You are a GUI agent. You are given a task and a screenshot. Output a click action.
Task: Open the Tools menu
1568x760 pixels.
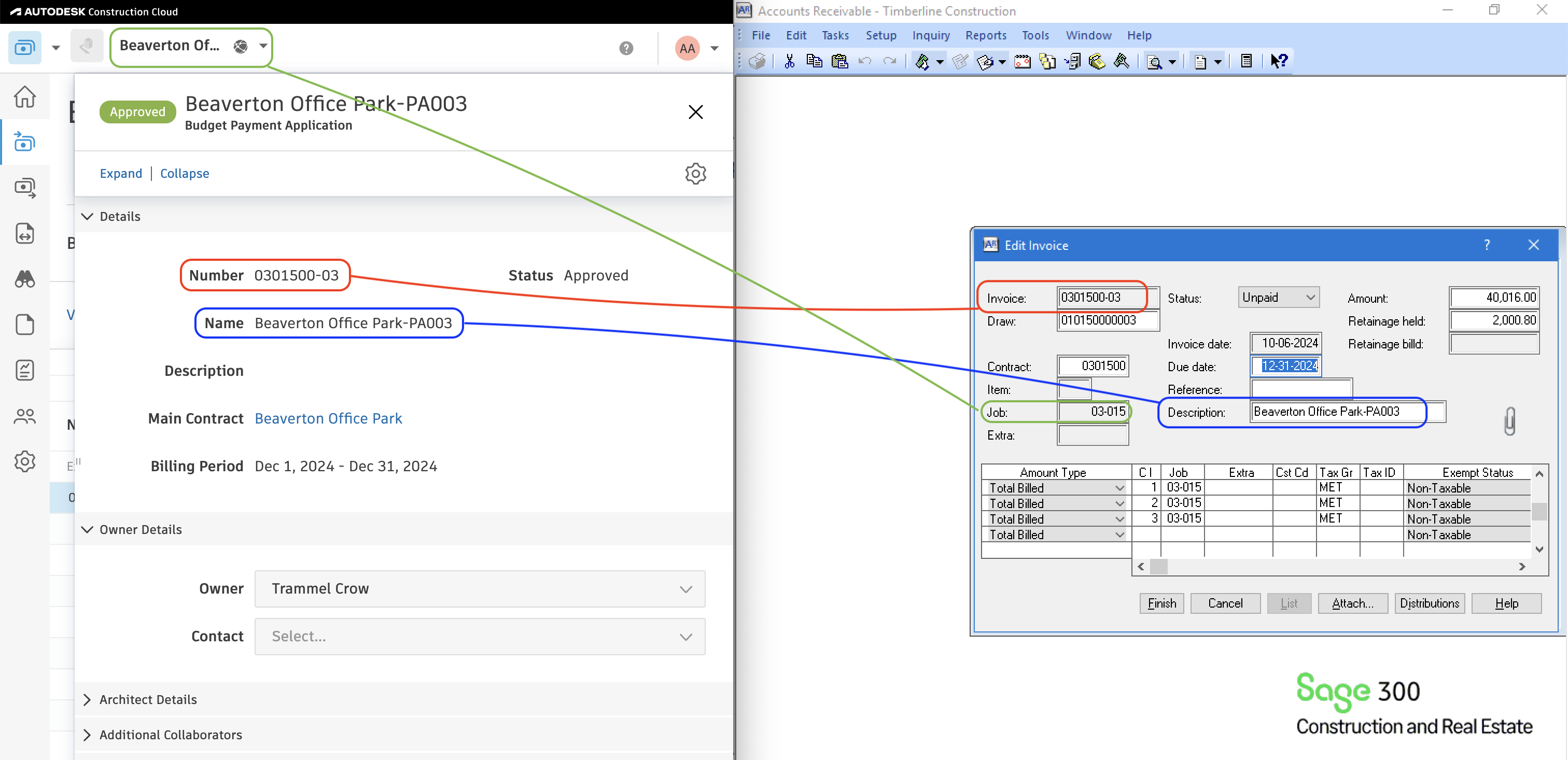(x=1035, y=35)
